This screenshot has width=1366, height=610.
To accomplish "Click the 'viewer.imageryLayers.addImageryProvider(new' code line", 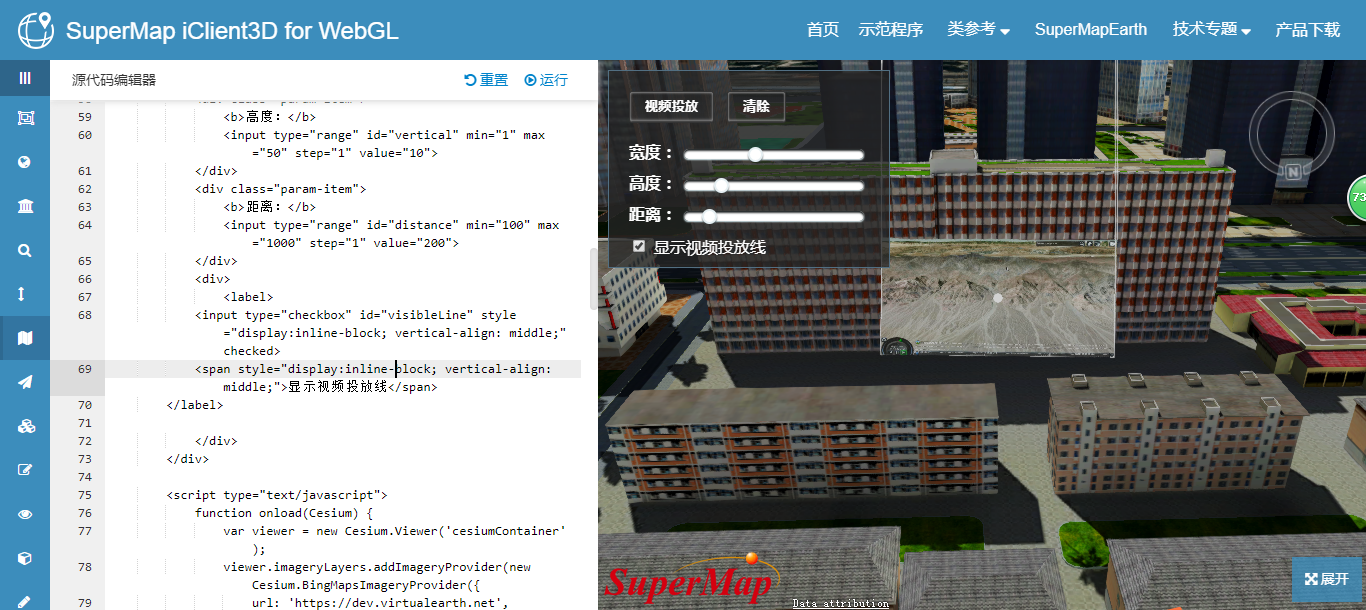I will (377, 567).
